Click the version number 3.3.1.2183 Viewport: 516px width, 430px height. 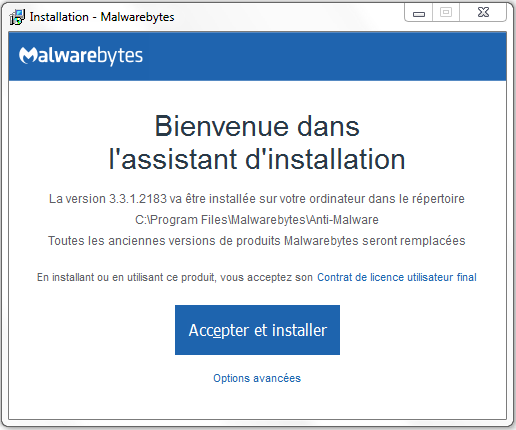pyautogui.click(x=138, y=199)
